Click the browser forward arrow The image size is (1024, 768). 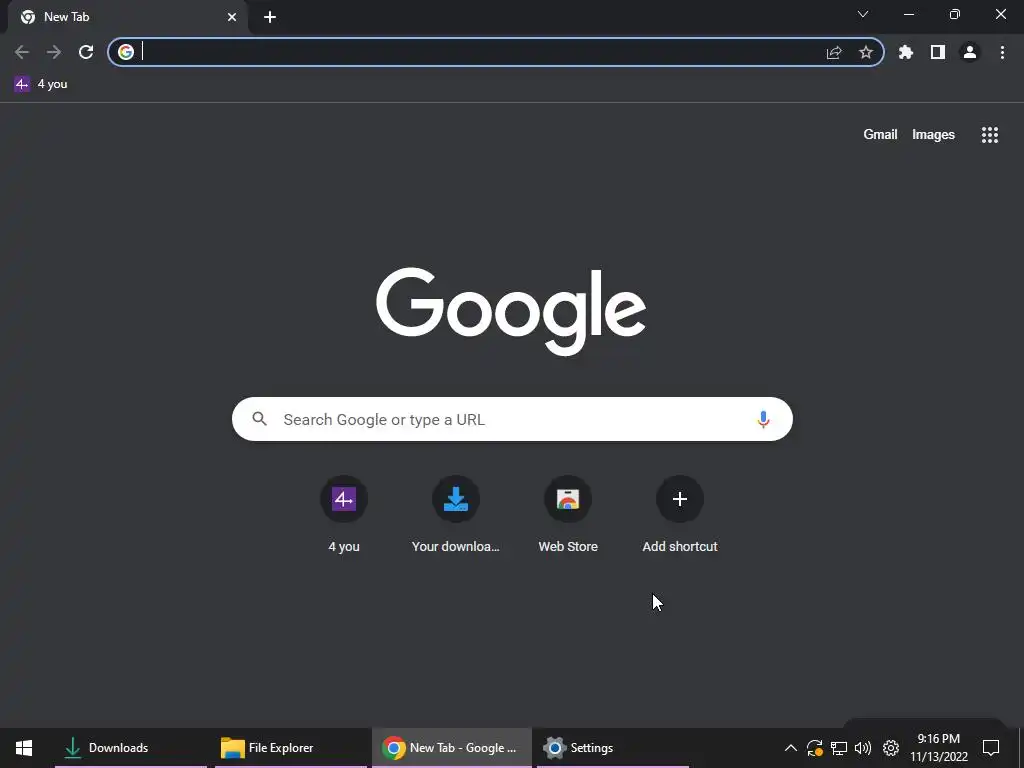54,52
